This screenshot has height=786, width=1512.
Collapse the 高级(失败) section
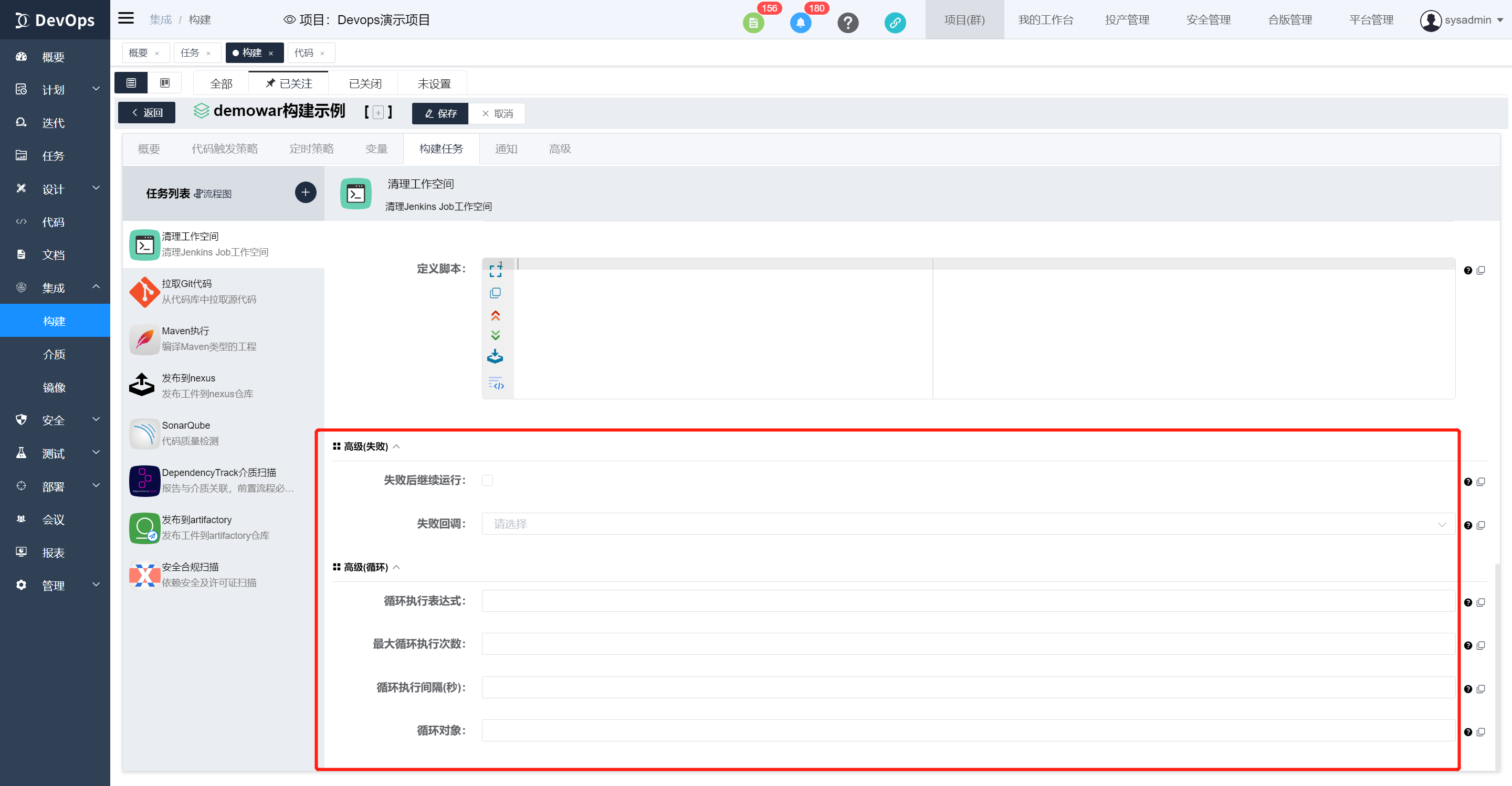pos(397,447)
